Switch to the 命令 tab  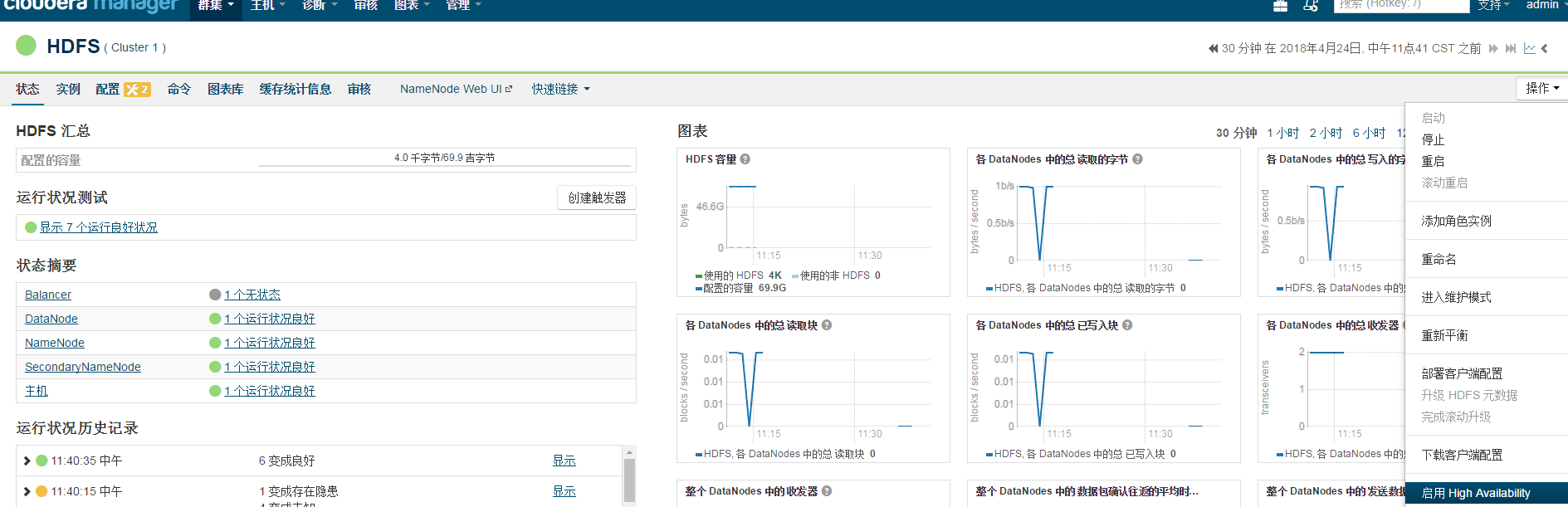pyautogui.click(x=178, y=89)
